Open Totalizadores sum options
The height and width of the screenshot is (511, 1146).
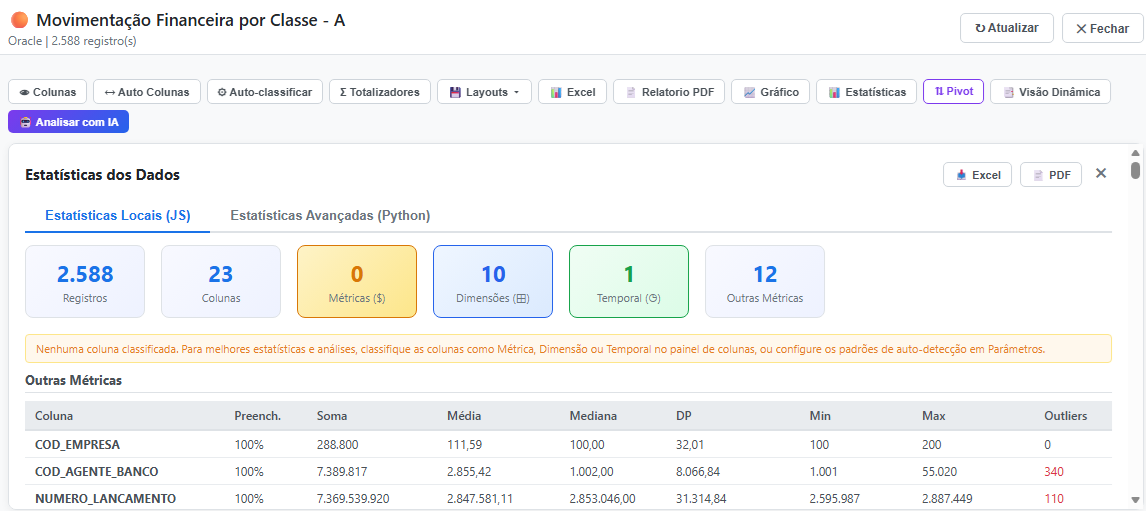tap(380, 92)
